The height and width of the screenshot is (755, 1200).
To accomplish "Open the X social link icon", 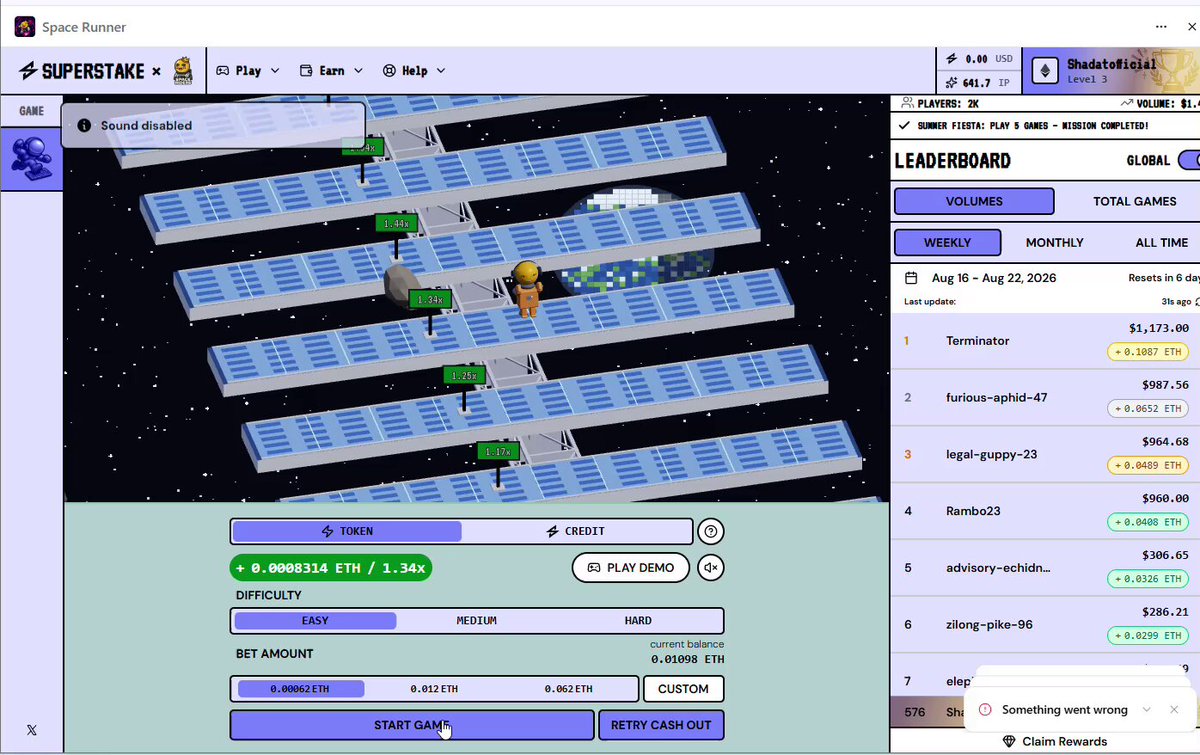I will click(31, 730).
